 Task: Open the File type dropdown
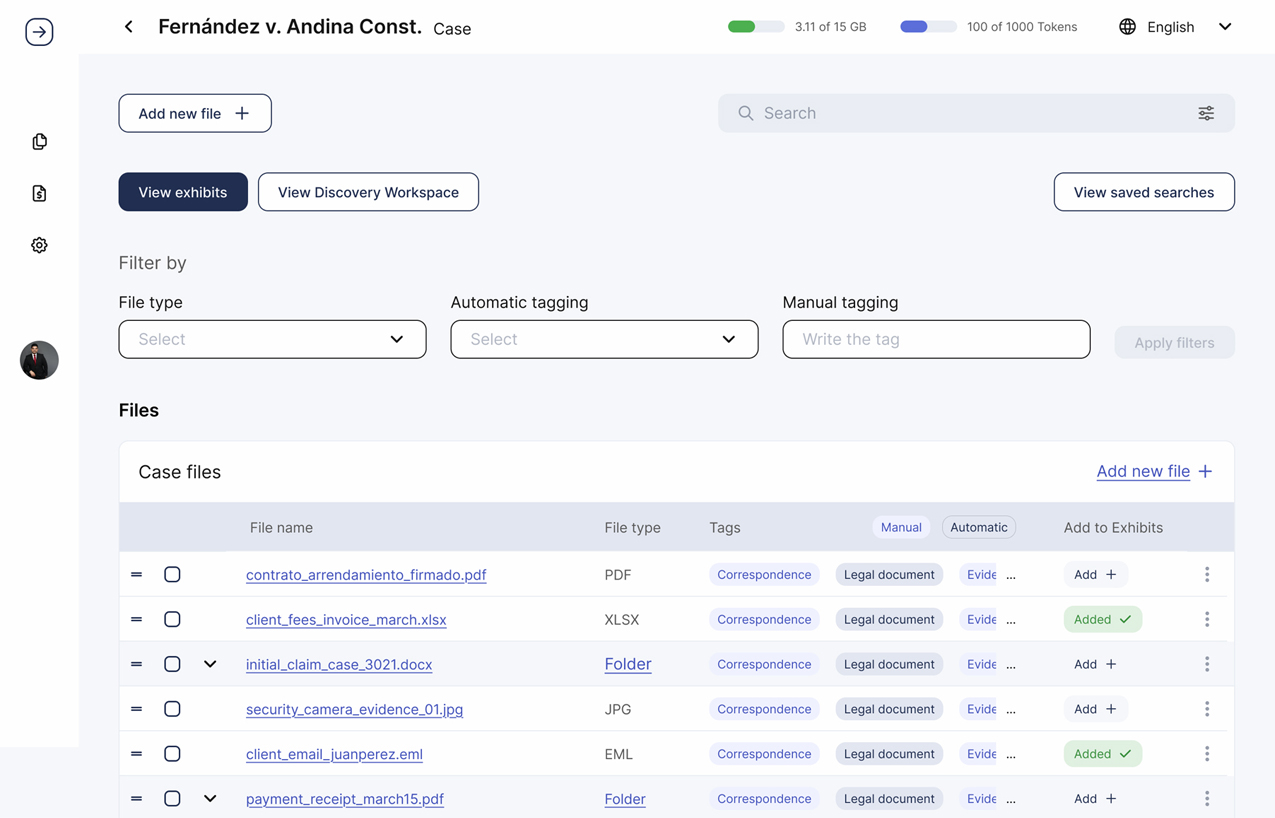click(x=272, y=339)
